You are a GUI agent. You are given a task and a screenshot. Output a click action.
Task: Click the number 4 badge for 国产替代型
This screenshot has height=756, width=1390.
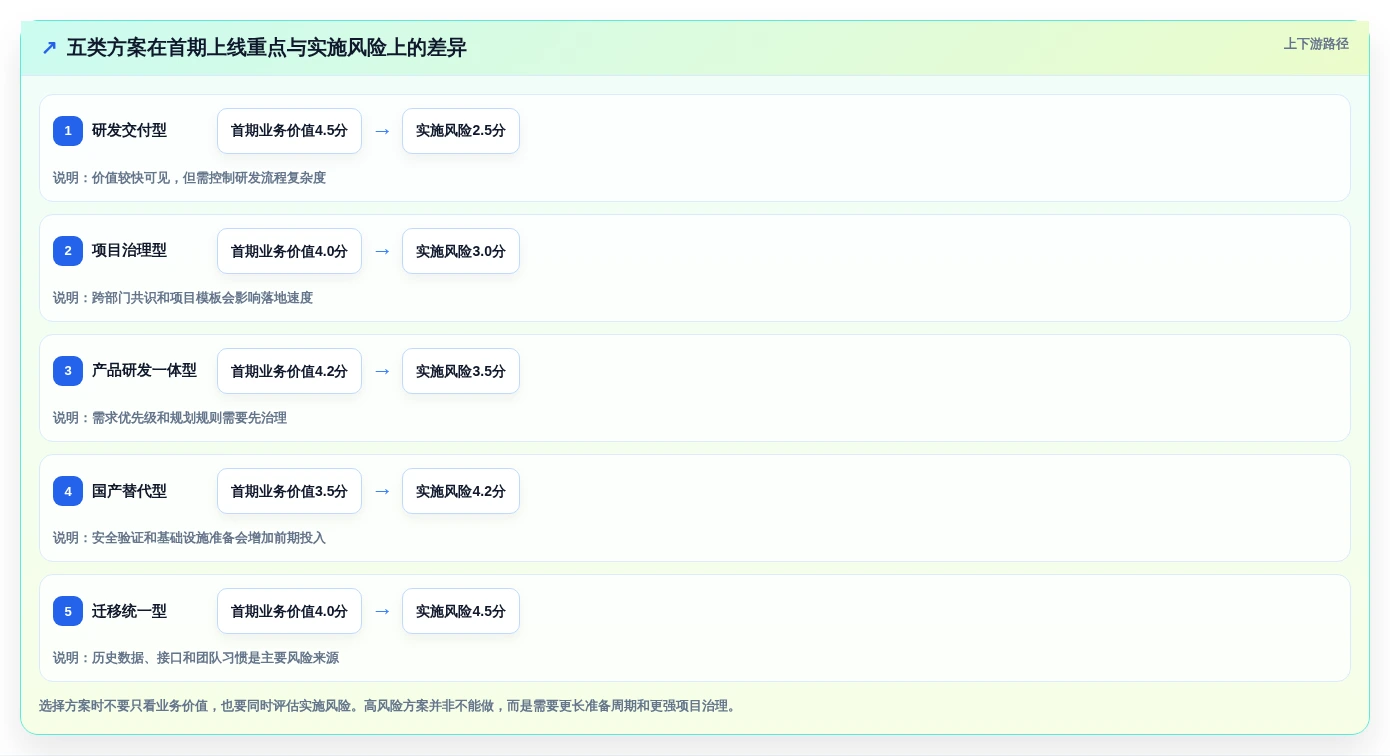click(68, 491)
